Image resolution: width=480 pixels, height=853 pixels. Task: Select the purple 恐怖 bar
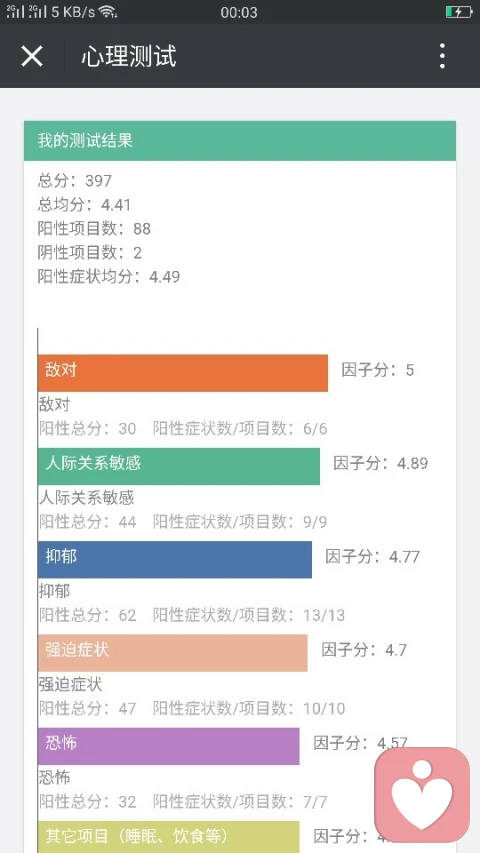(169, 746)
